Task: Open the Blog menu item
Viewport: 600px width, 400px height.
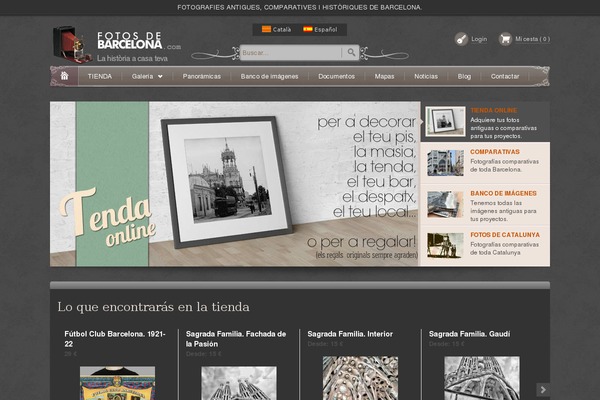Action: 464,76
